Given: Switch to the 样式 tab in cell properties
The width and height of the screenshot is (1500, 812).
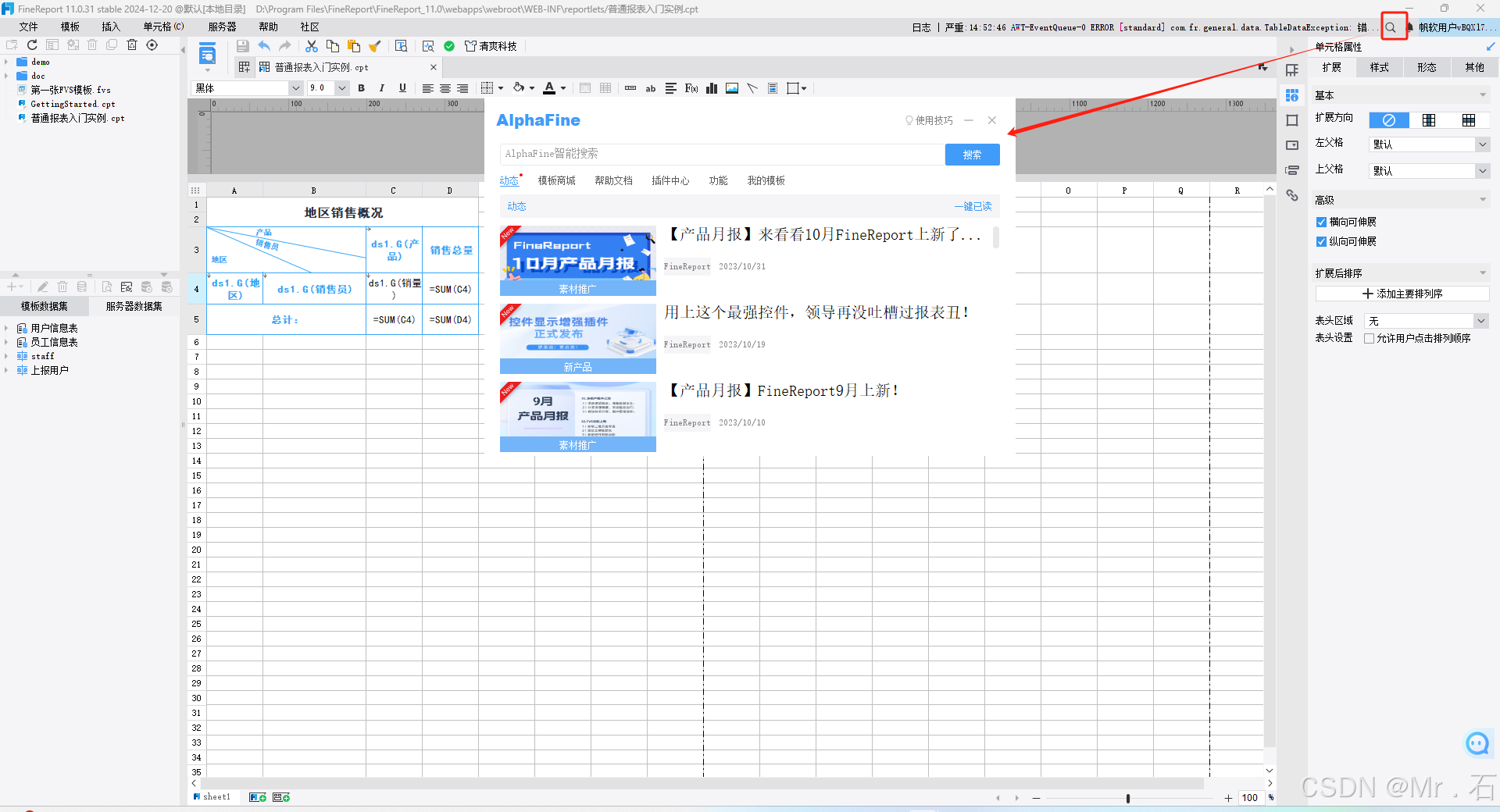Looking at the screenshot, I should [x=1380, y=68].
